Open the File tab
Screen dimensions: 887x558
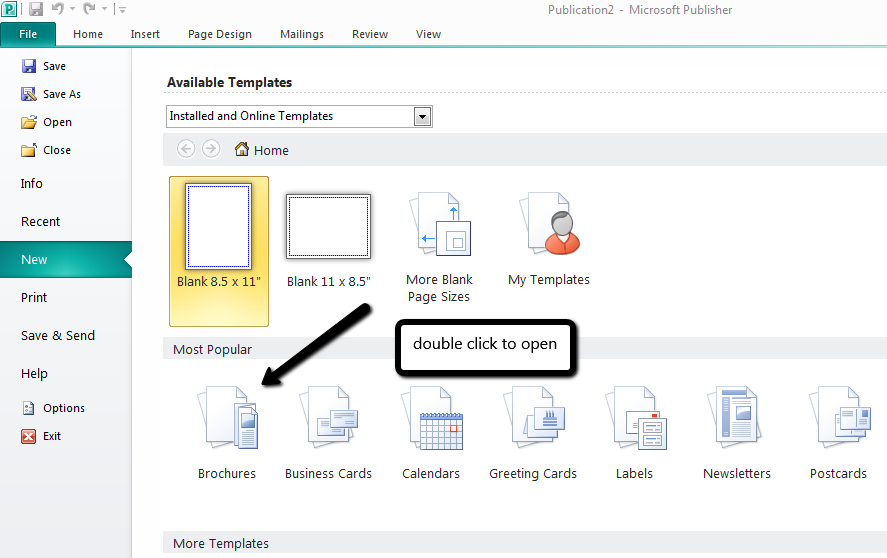tap(28, 34)
